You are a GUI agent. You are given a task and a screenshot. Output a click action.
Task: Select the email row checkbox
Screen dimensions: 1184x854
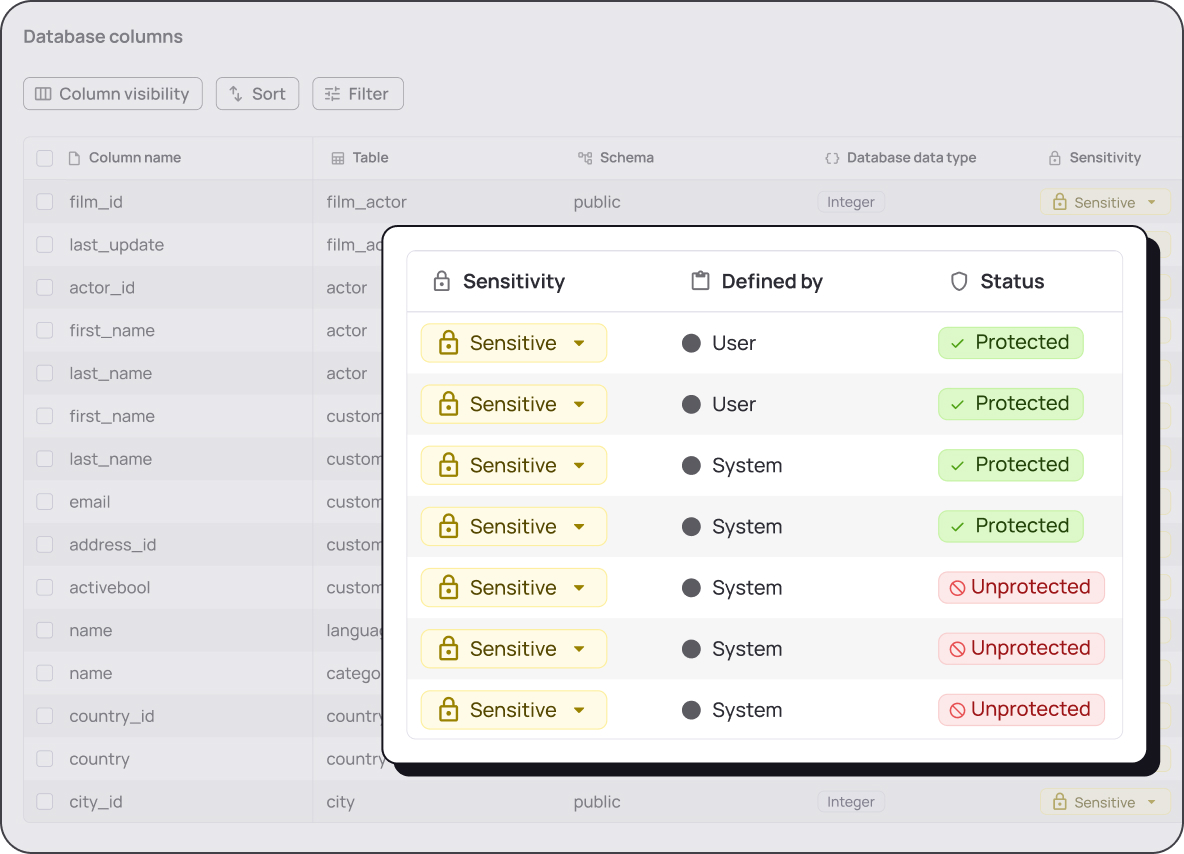click(x=45, y=501)
